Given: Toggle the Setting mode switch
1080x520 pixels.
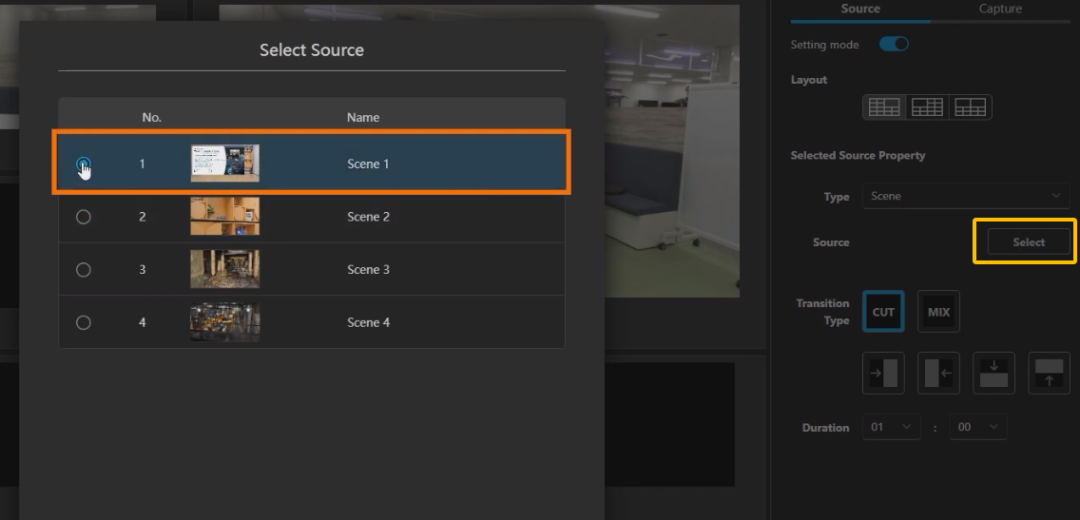Looking at the screenshot, I should click(894, 44).
